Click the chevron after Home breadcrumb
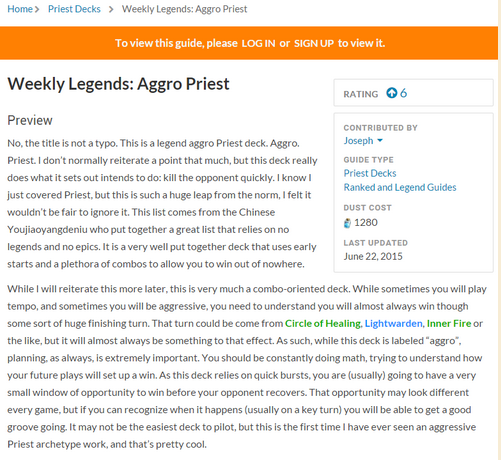501x460 pixels. [37, 9]
